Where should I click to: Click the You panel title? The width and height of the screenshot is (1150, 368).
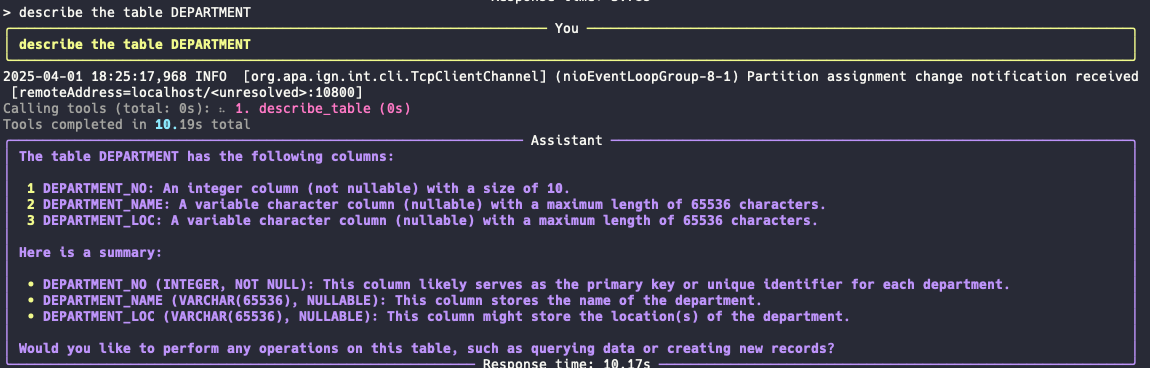pyautogui.click(x=567, y=29)
